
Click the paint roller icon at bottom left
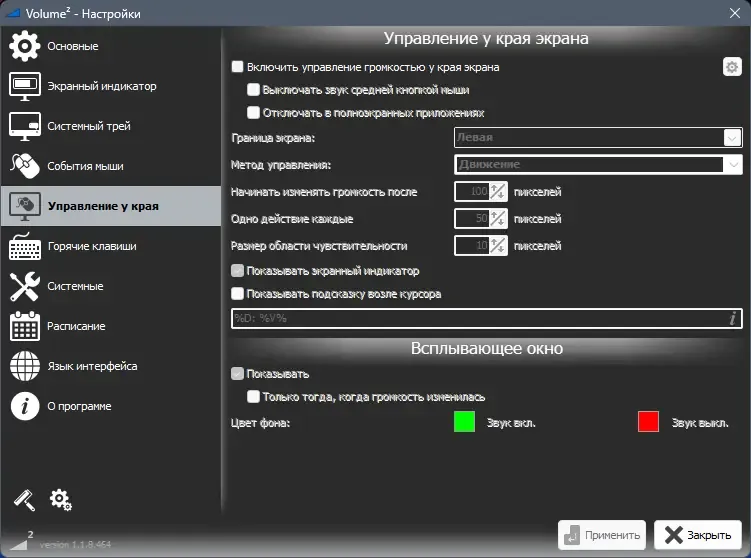click(x=24, y=500)
